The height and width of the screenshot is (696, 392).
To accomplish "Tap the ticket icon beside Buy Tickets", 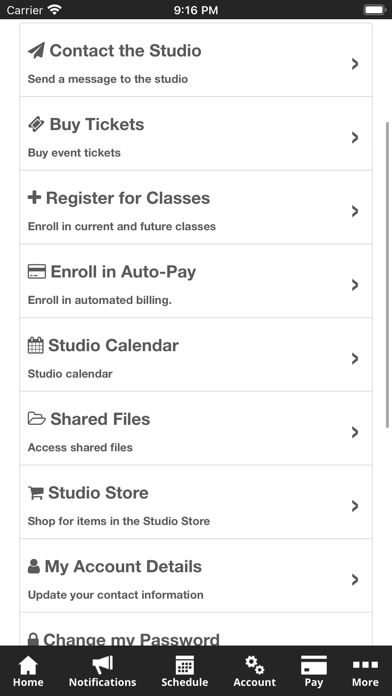I will pos(36,124).
